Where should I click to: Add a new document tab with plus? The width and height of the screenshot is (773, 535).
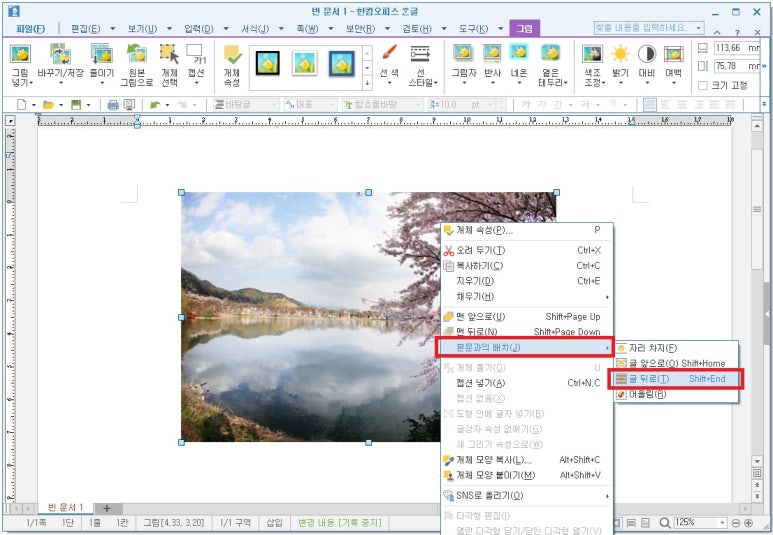[106, 508]
